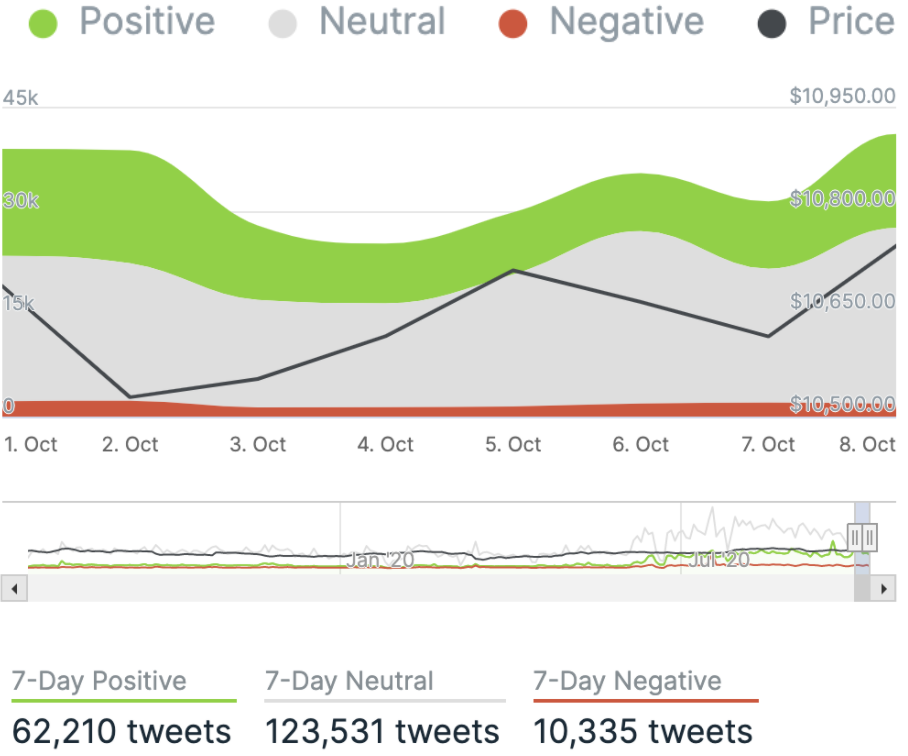Click the gray Neutral legend dot
Viewport: 908px width, 756px height.
[284, 22]
